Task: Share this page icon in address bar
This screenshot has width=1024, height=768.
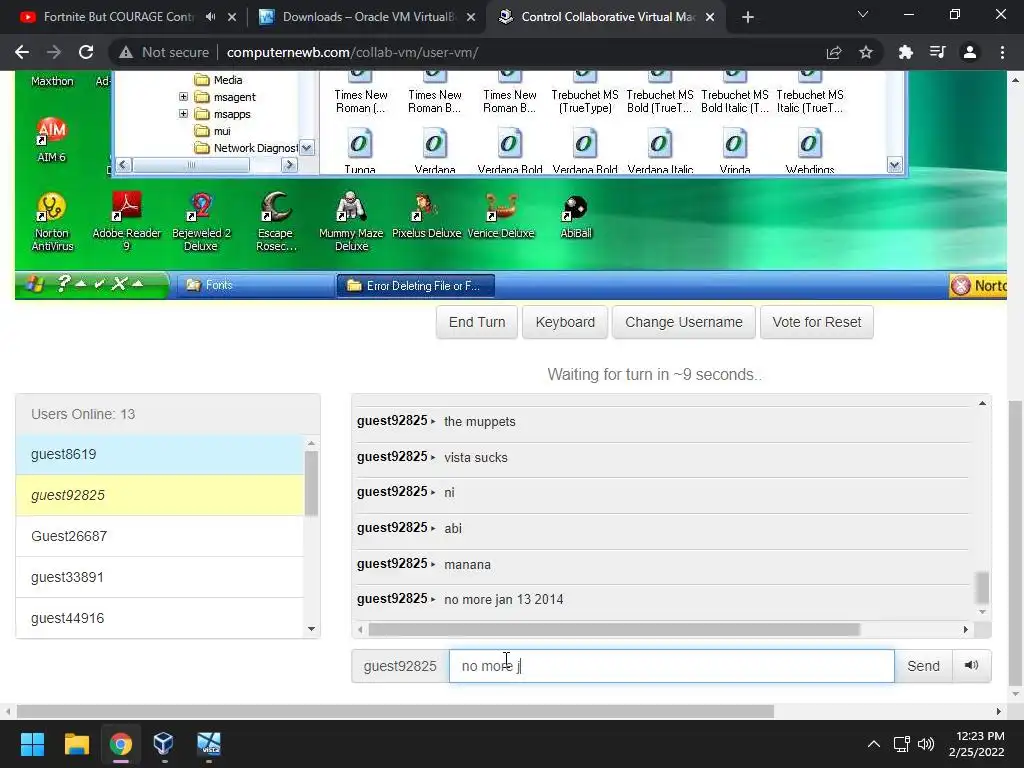Action: click(834, 52)
